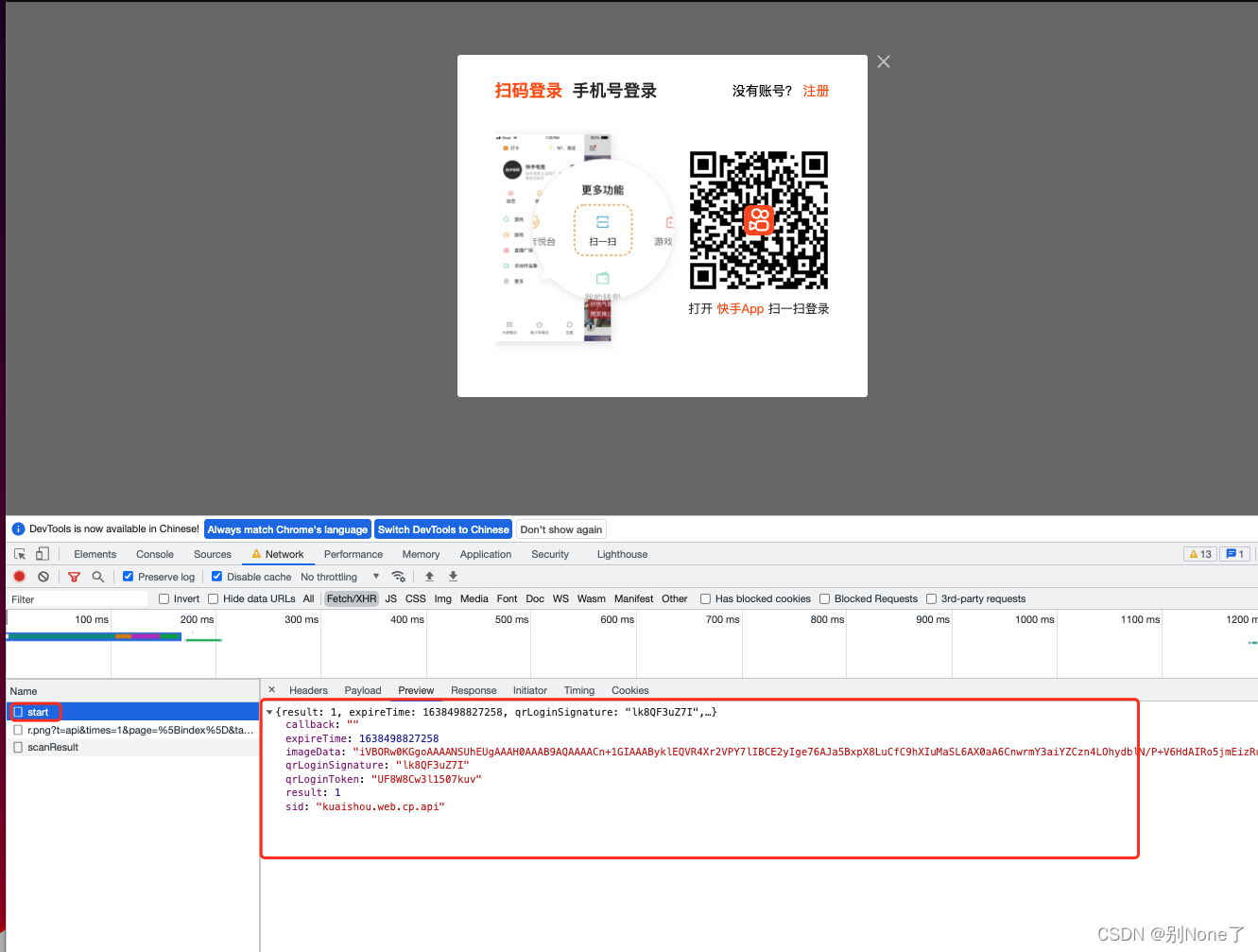
Task: Show the request Payload tab
Action: 363,690
